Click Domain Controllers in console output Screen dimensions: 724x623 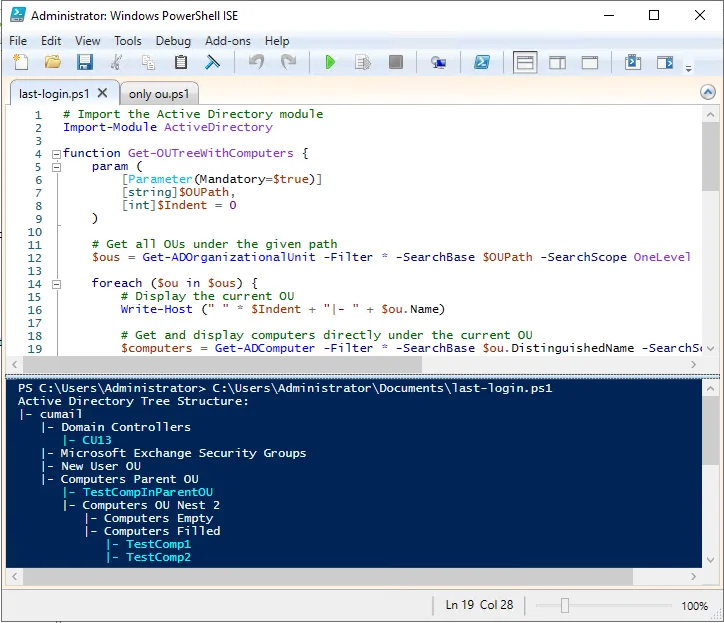tap(126, 427)
